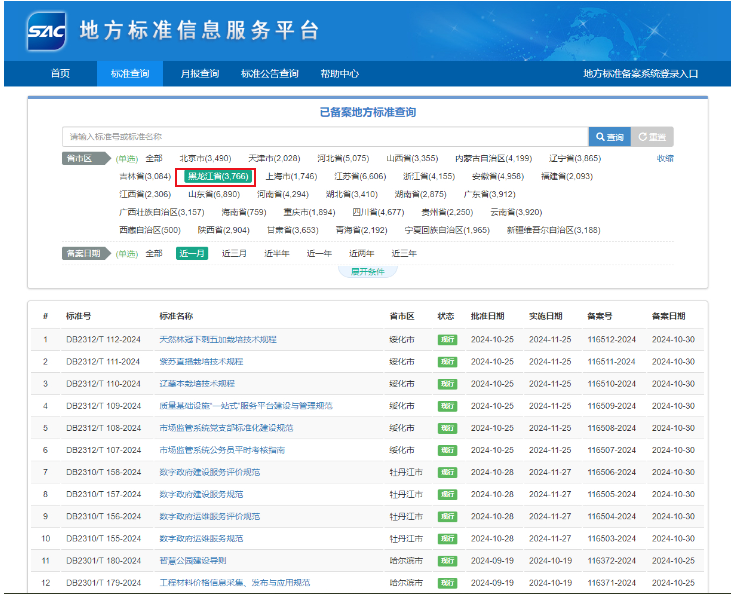Open standard 智慧公园建设导则
731x594 pixels.
[x=193, y=561]
